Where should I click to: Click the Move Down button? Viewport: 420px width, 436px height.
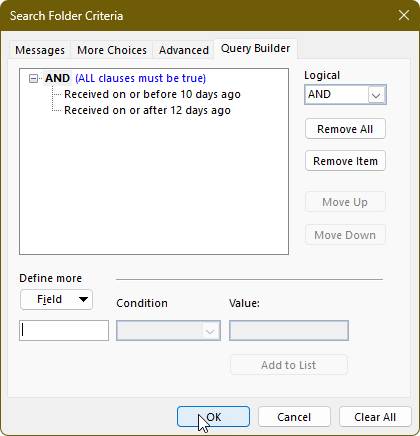(x=345, y=235)
